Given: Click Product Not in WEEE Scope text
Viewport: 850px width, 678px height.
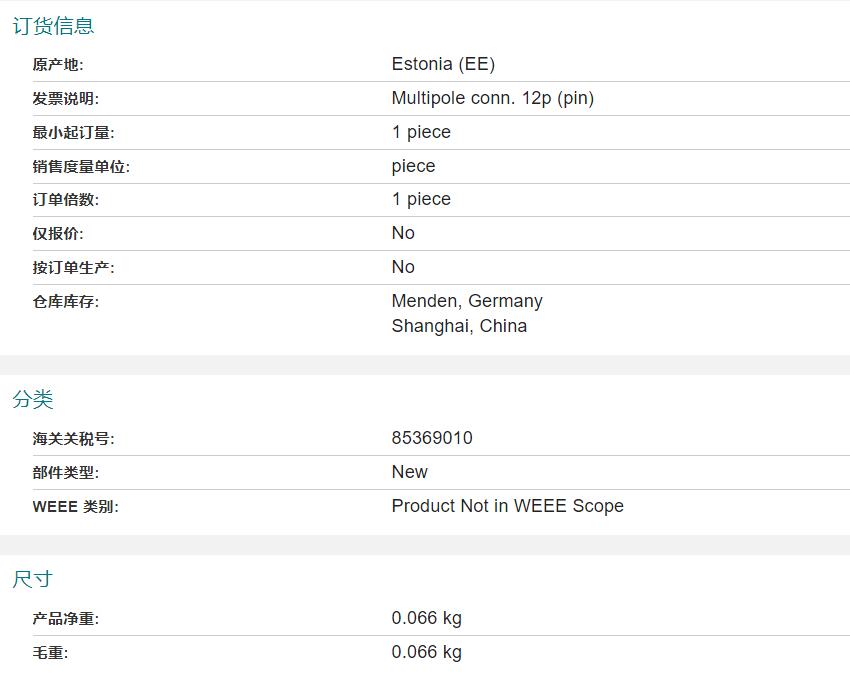Looking at the screenshot, I should point(507,506).
